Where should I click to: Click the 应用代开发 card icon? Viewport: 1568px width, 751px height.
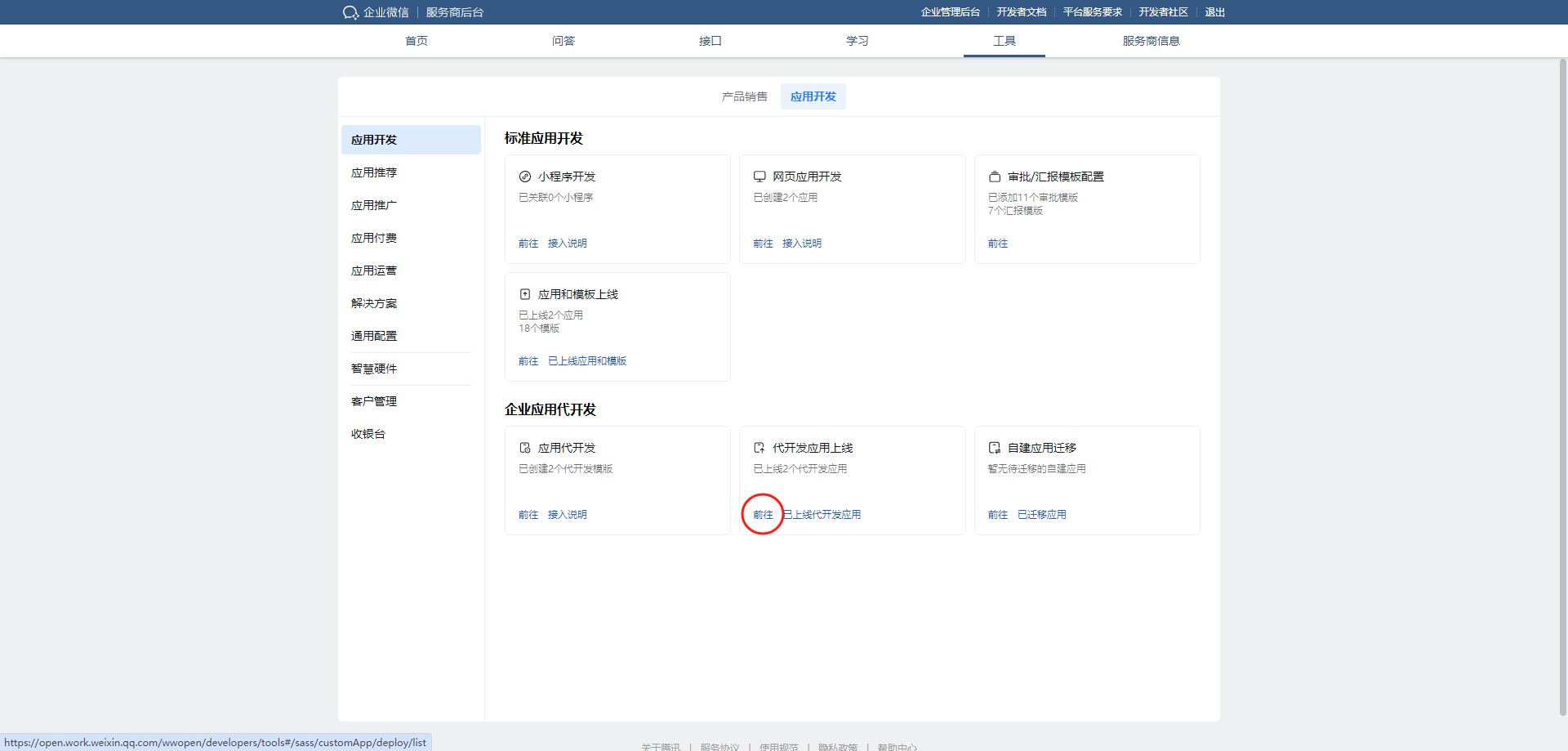point(525,448)
